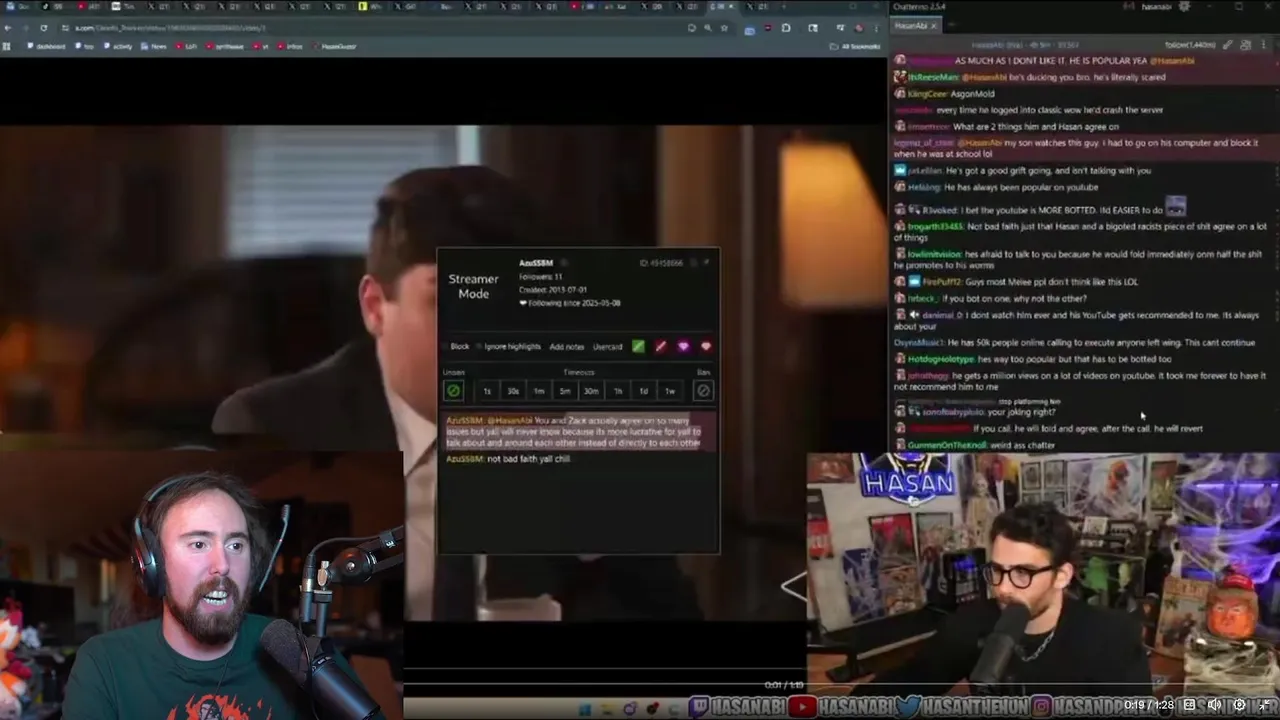Select the 1d timeout button

pos(644,391)
